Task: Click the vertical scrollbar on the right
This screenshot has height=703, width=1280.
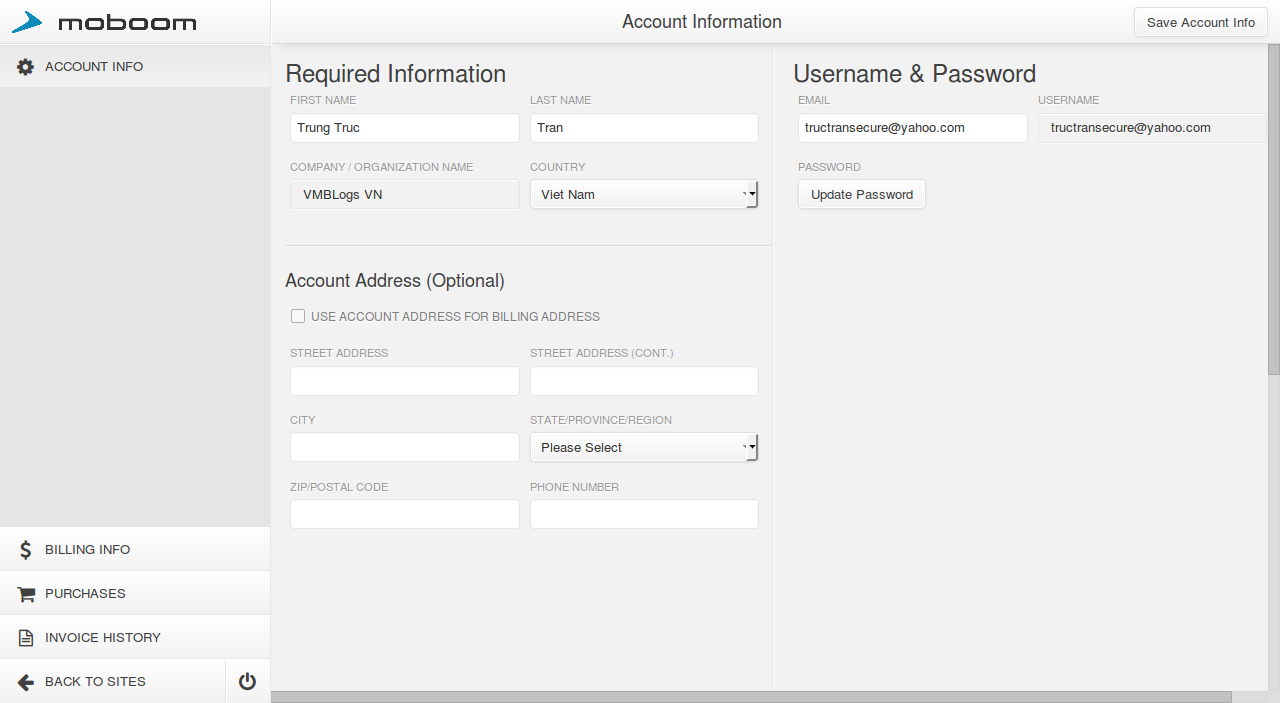Action: pos(1273,210)
